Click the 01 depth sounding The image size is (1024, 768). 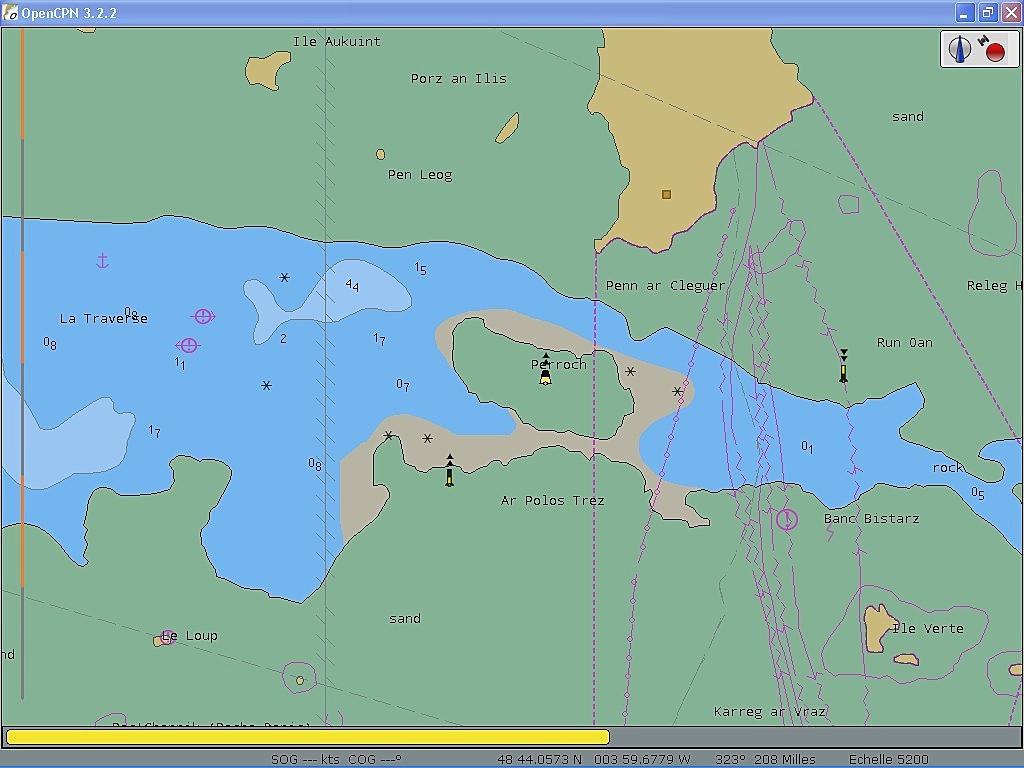(807, 447)
